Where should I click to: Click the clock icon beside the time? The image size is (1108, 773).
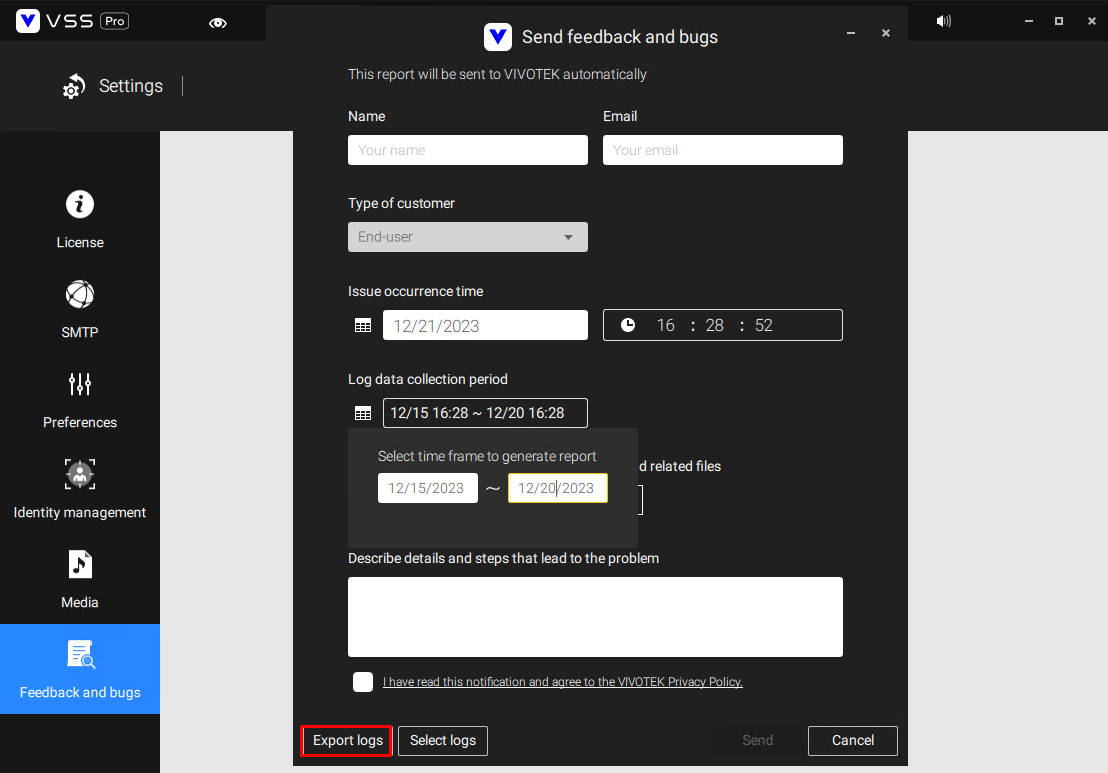point(626,324)
